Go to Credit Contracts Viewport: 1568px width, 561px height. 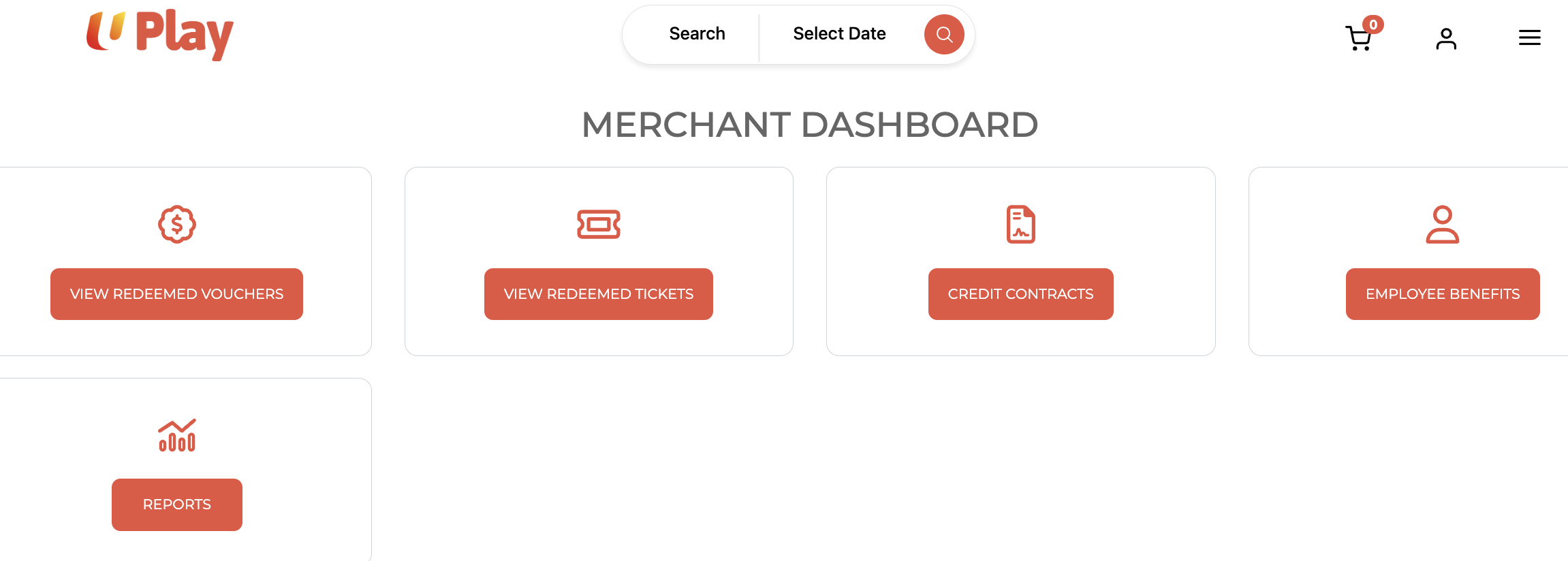point(1020,294)
